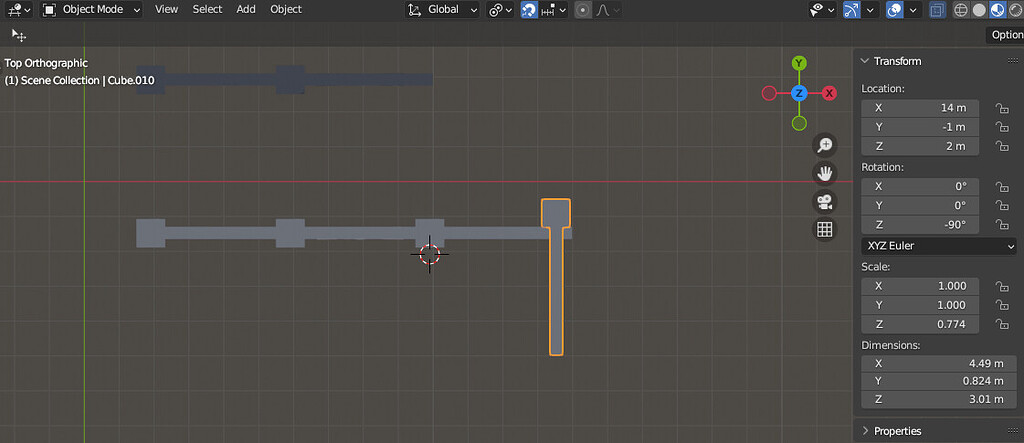This screenshot has height=443, width=1024.
Task: Select solid viewport shading sphere
Action: tap(980, 10)
